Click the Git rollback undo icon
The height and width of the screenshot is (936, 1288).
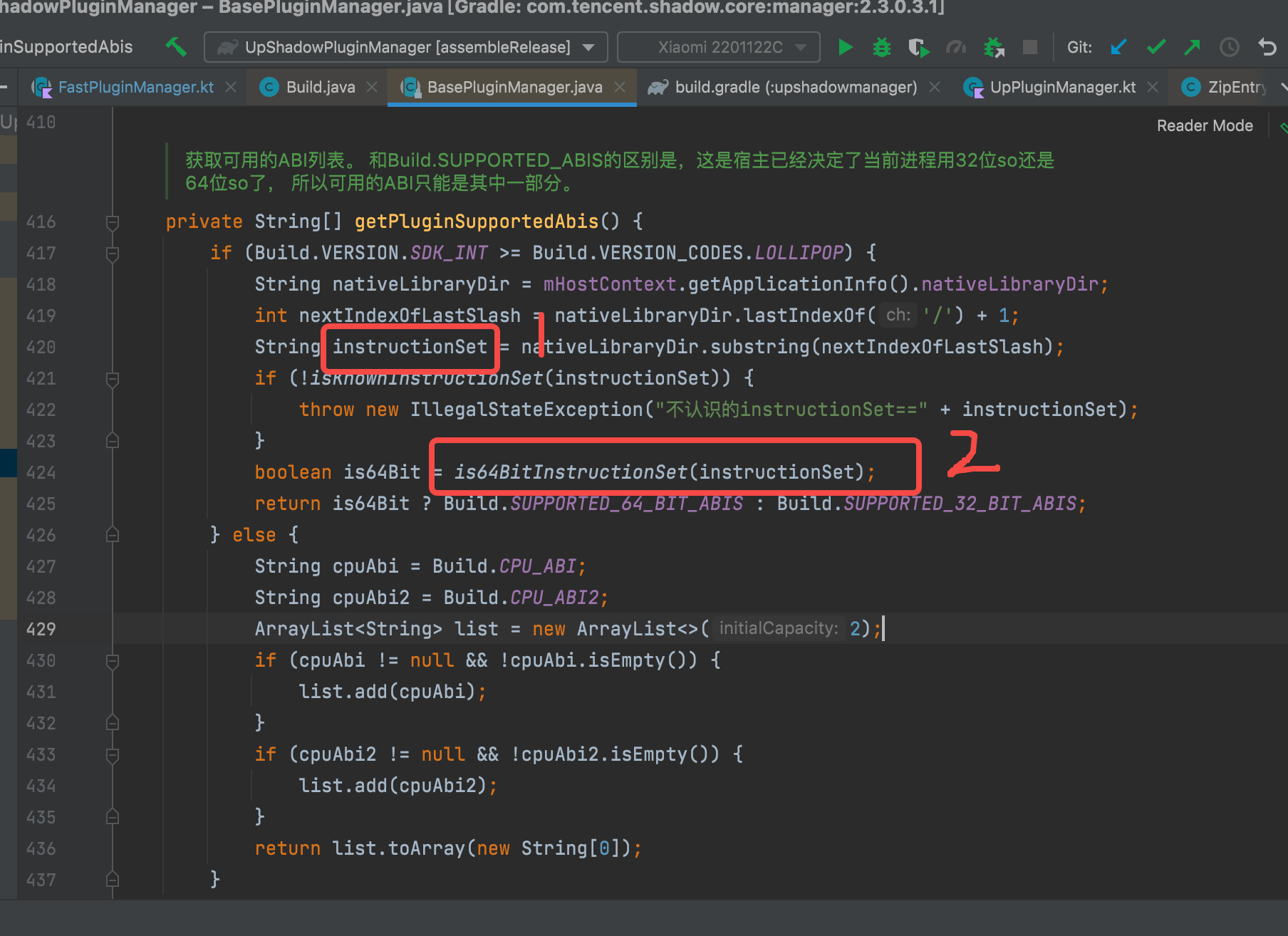[1267, 47]
